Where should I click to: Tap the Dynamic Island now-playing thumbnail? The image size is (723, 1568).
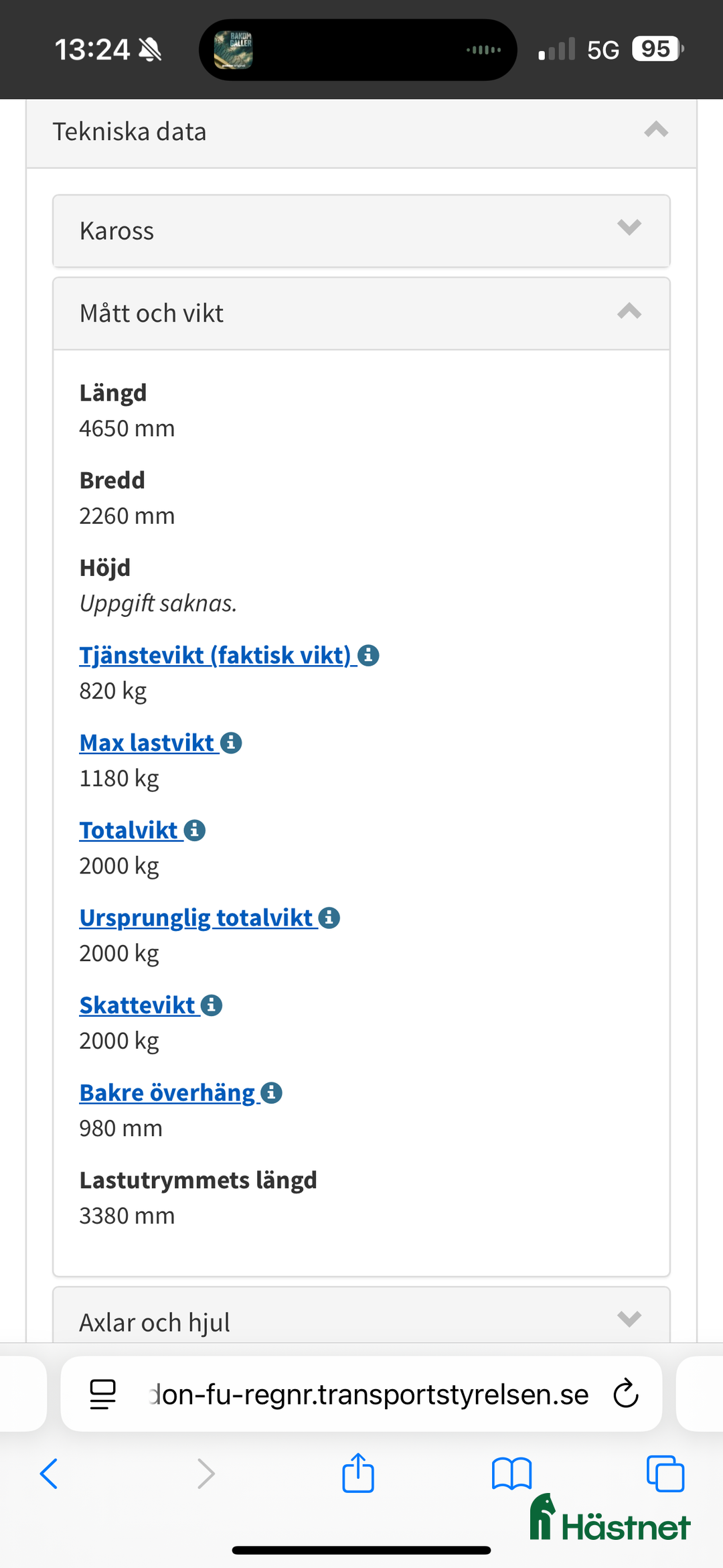(233, 50)
